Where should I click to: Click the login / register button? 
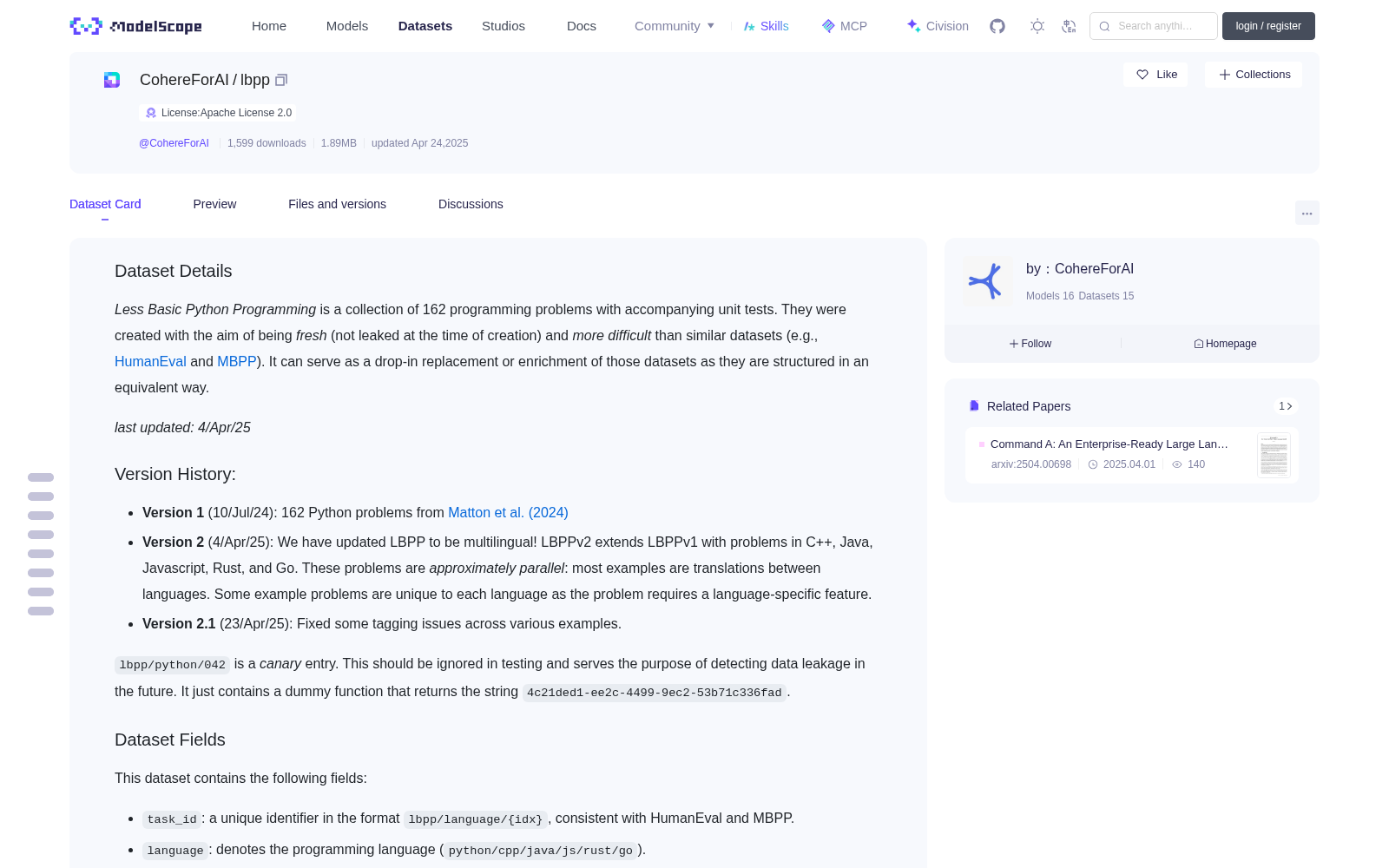pos(1268,26)
